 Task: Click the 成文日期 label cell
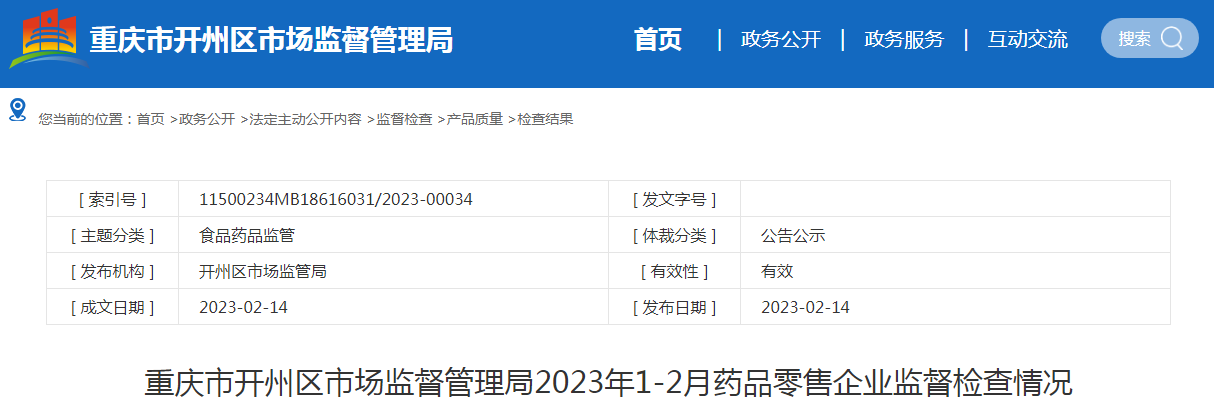[112, 307]
